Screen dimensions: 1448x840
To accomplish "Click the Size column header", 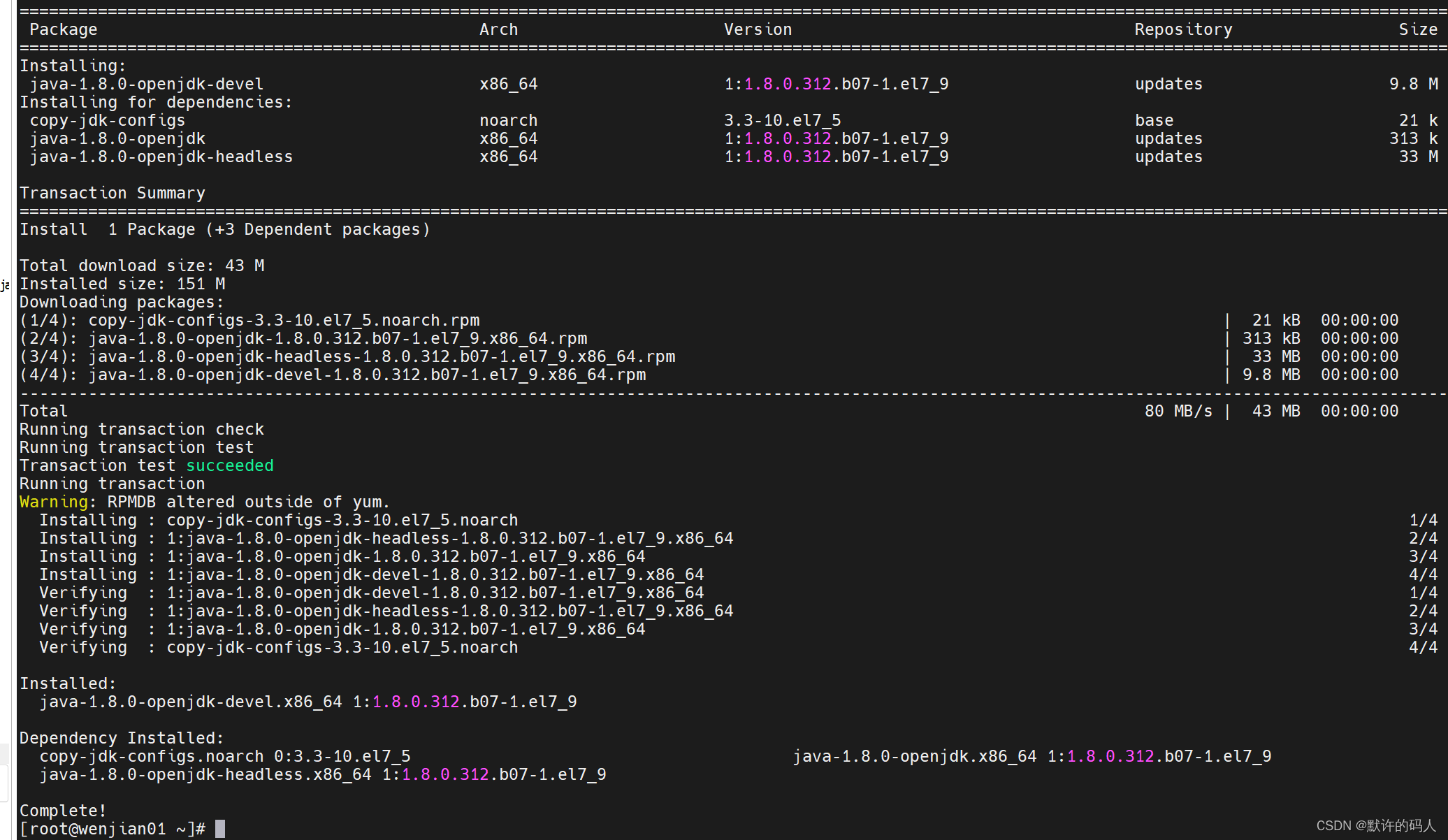I will [x=1419, y=29].
